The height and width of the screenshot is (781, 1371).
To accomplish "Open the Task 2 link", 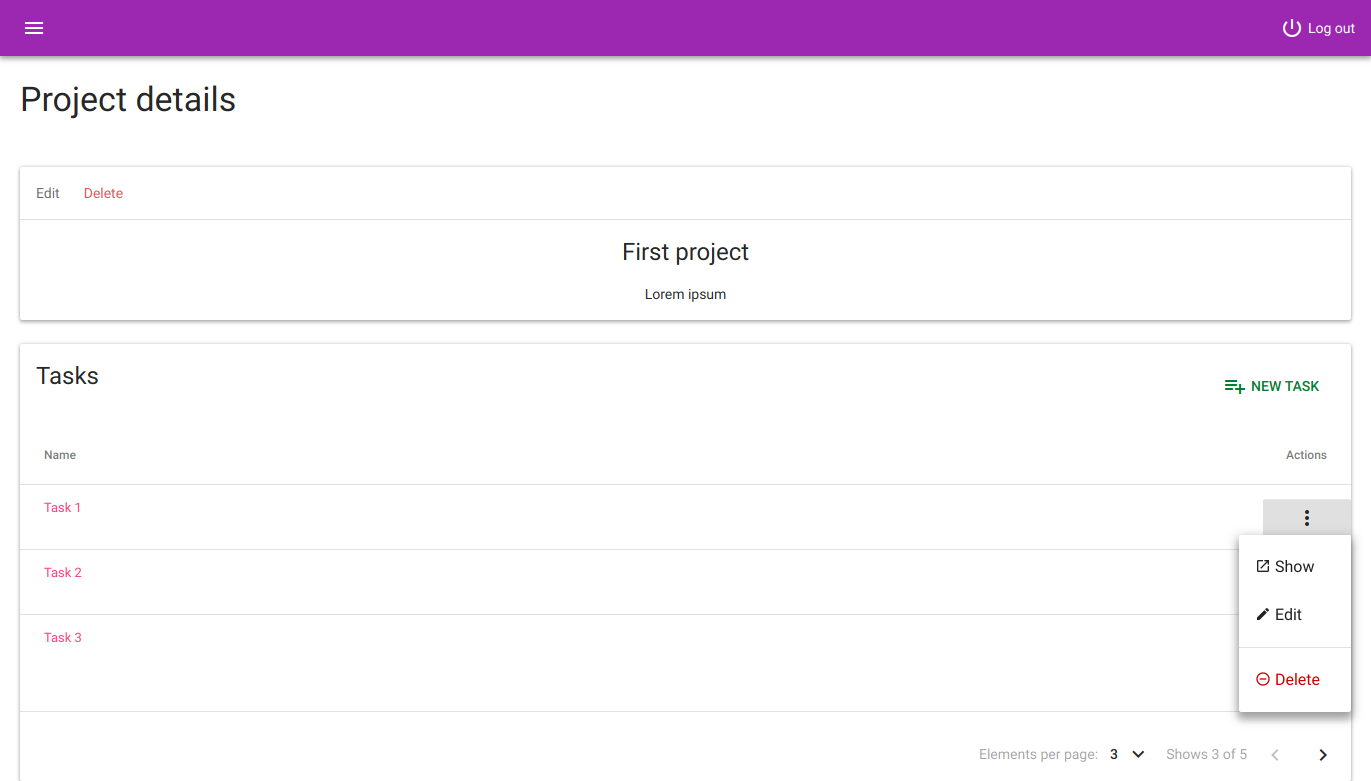I will (63, 572).
